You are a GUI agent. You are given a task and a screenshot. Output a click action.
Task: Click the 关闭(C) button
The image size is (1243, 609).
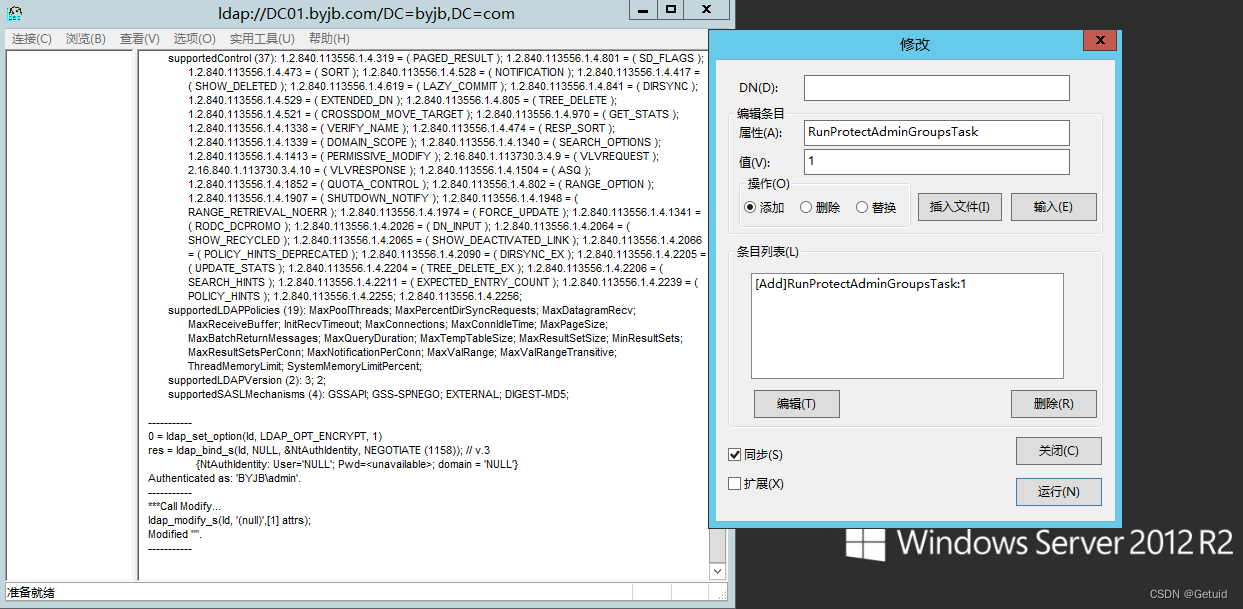pyautogui.click(x=1059, y=451)
